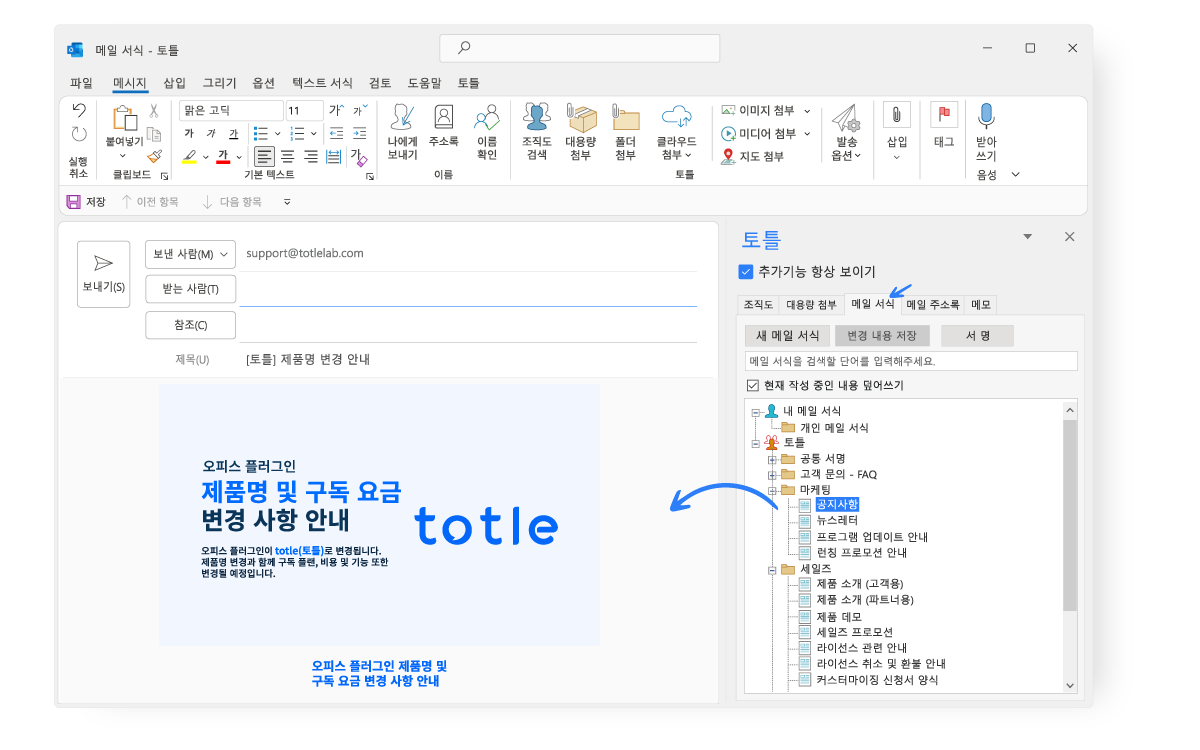Apply bold with the 가 button
This screenshot has height=750, width=1200.
coord(189,133)
